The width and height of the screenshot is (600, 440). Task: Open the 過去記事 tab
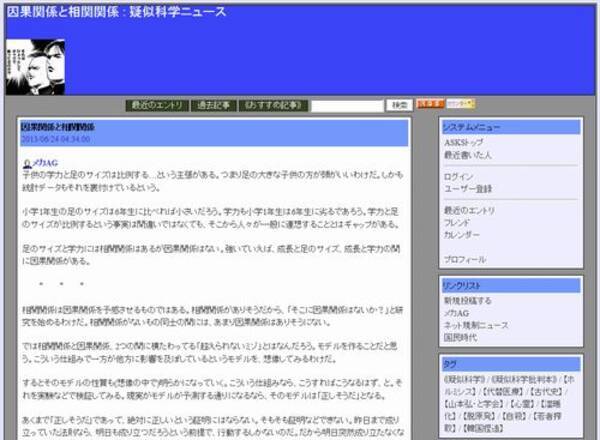tap(212, 105)
